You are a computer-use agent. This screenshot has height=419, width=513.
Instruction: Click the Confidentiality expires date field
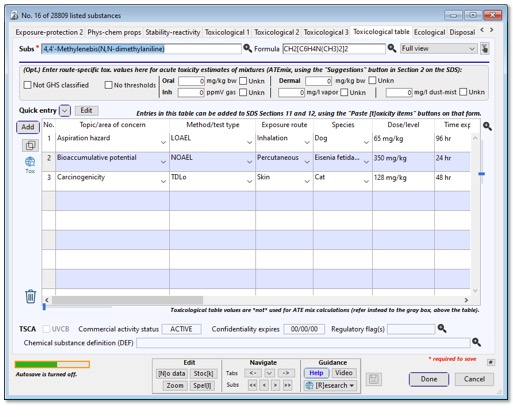click(304, 329)
